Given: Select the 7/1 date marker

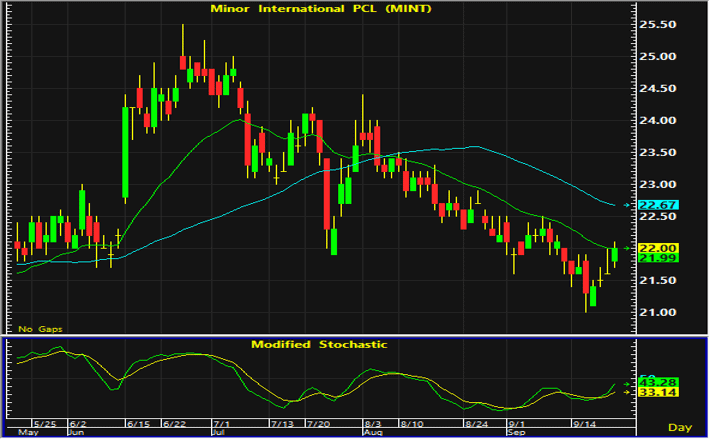Looking at the screenshot, I should coord(221,424).
